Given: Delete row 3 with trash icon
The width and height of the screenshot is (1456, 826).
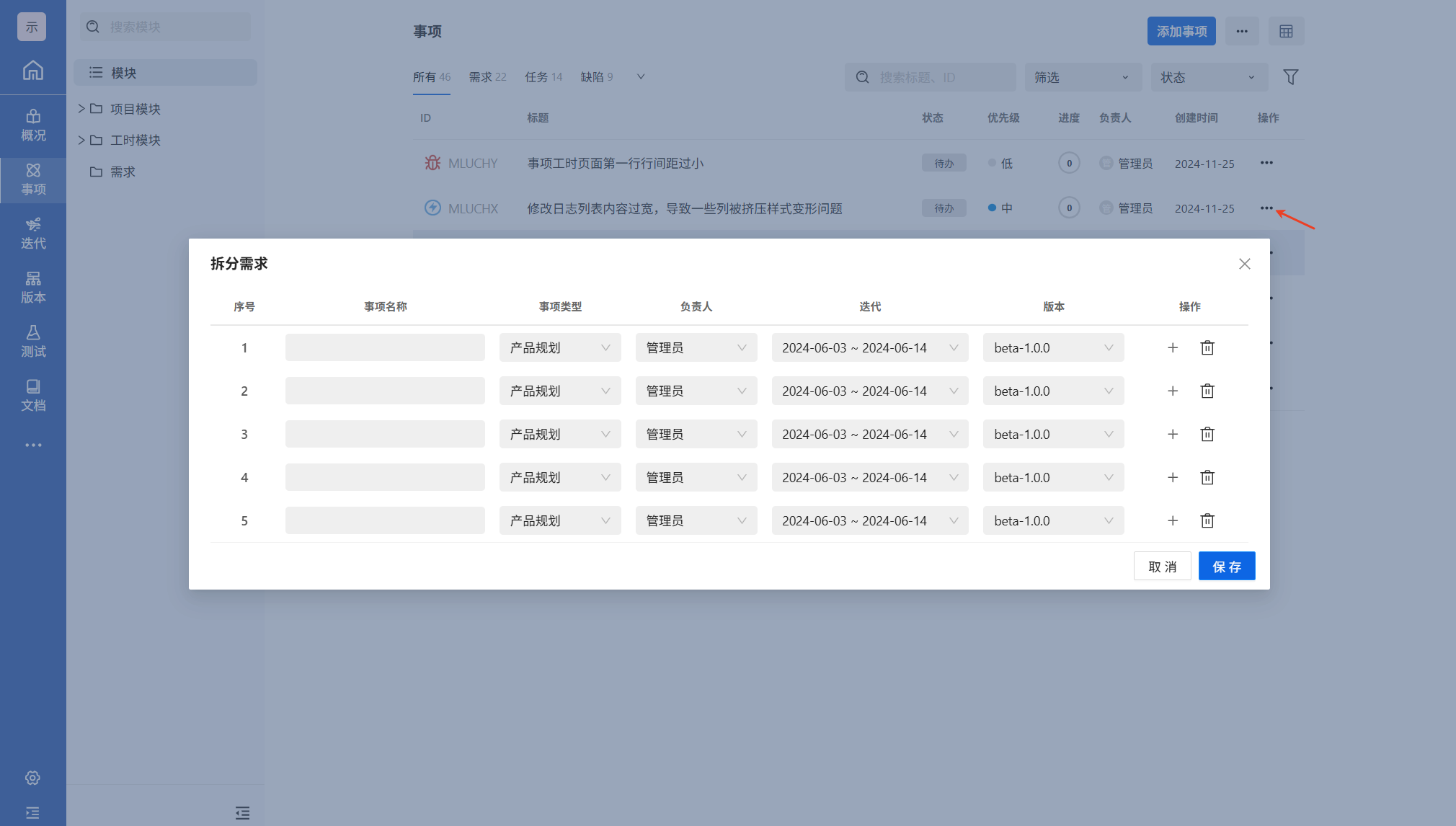Looking at the screenshot, I should (x=1207, y=434).
